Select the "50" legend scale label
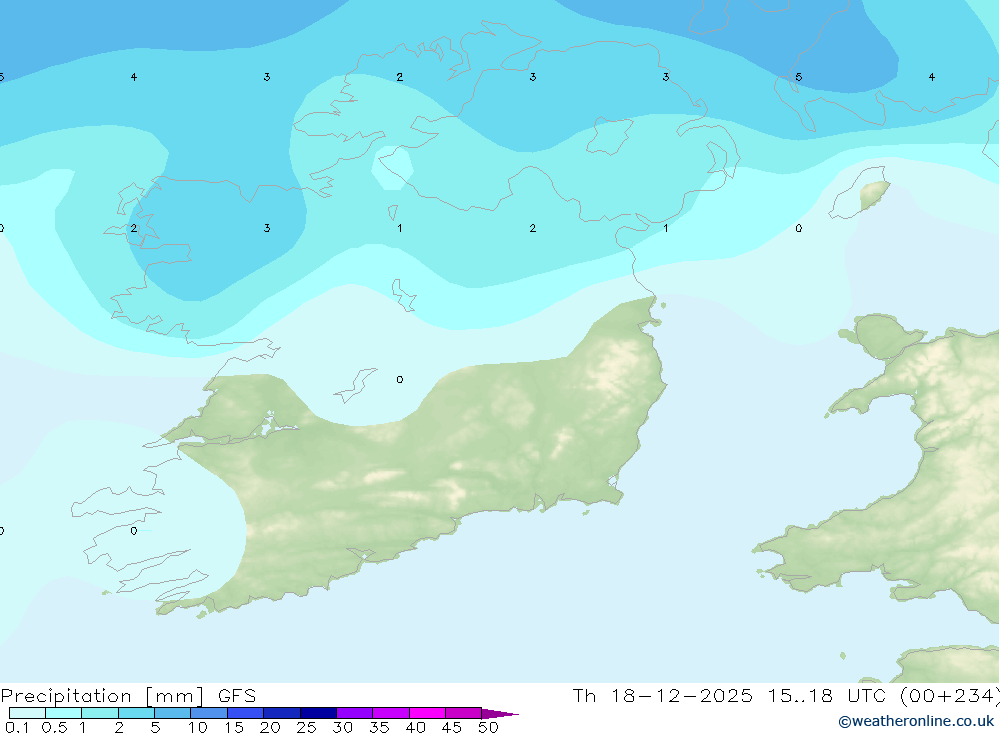This screenshot has height=733, width=1000. coord(489,727)
